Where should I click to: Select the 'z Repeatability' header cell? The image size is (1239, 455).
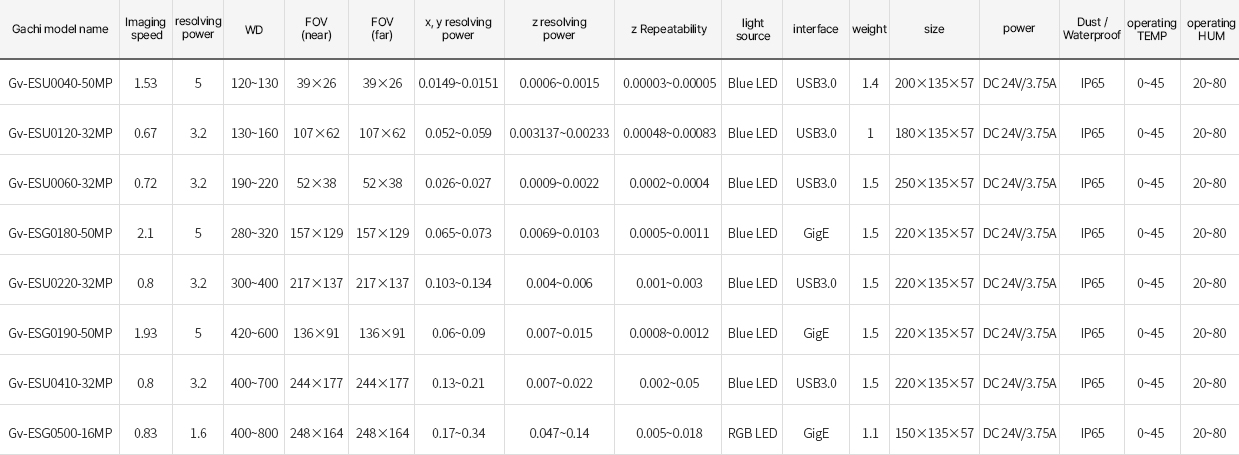click(x=669, y=29)
